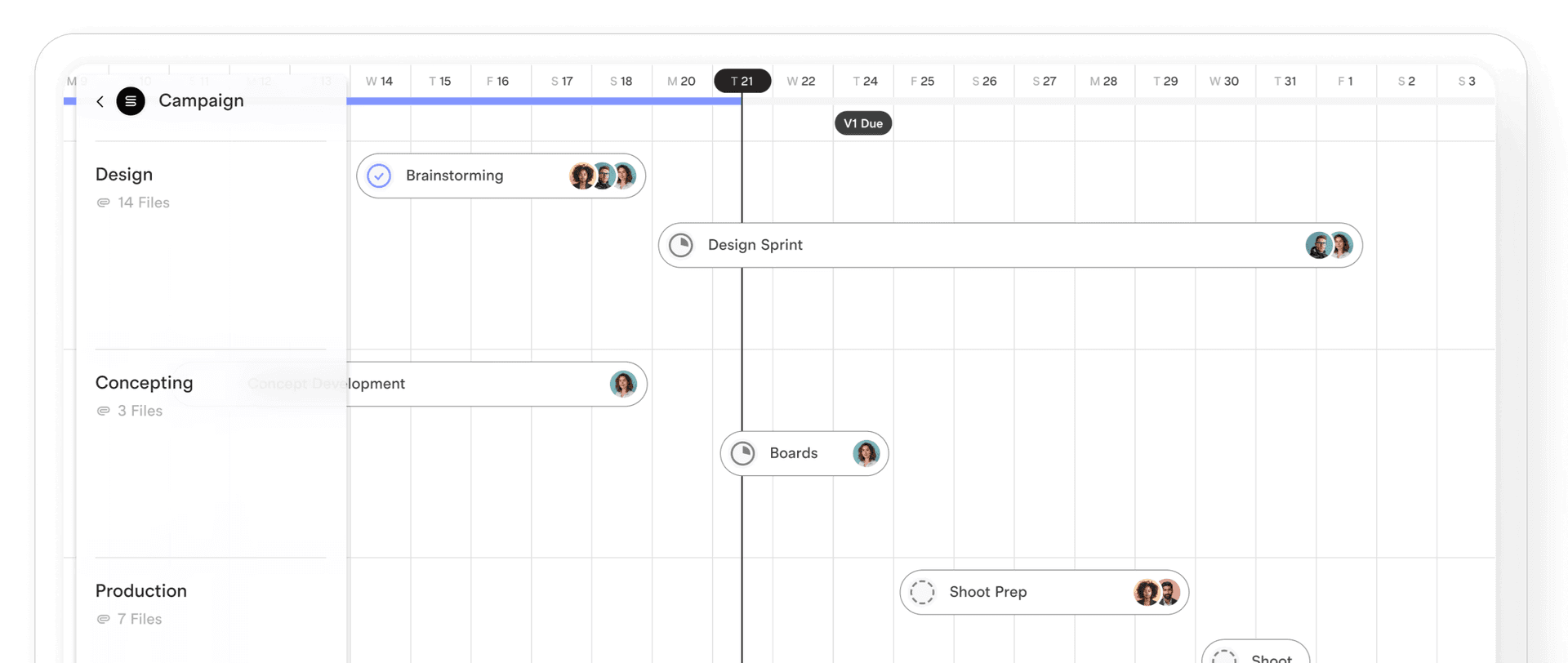Open the Shoot Prep task bar
Image resolution: width=1568 pixels, height=663 pixels.
click(x=1045, y=592)
